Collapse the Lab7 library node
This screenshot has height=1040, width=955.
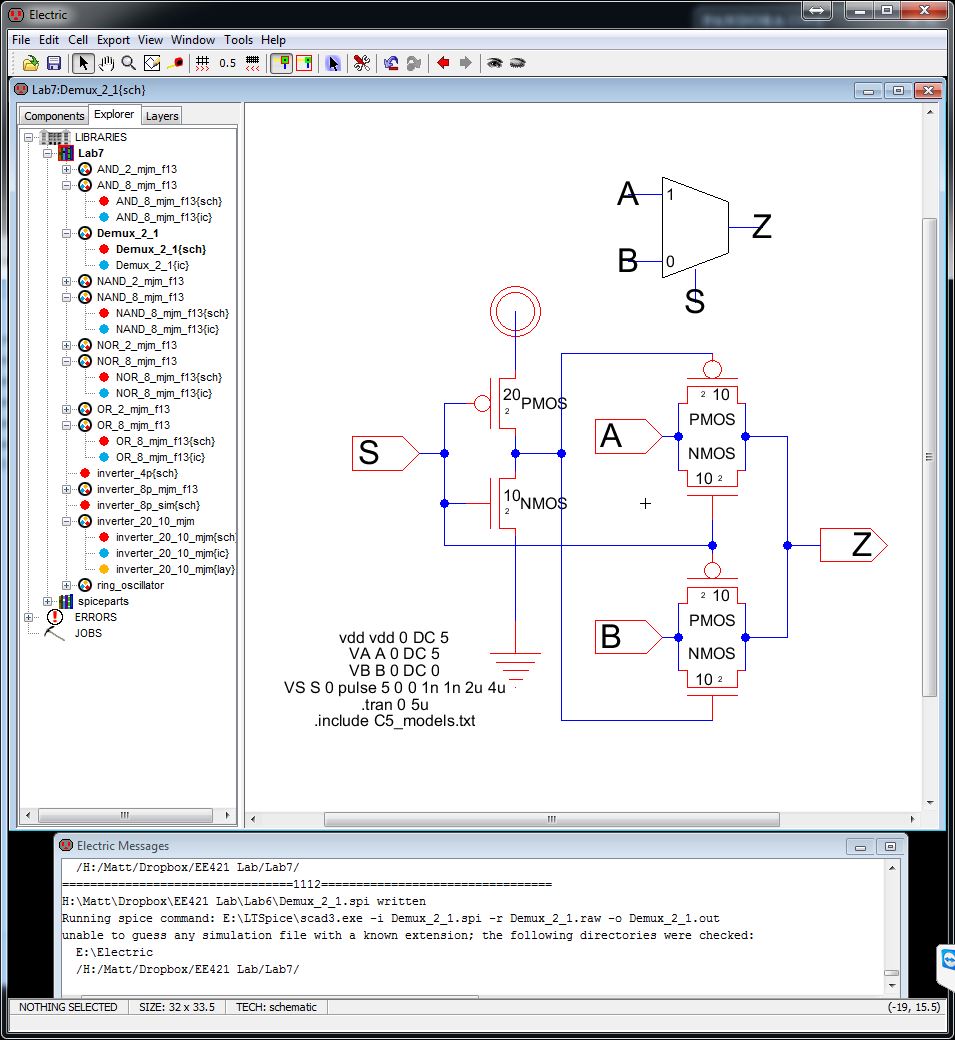(47, 153)
